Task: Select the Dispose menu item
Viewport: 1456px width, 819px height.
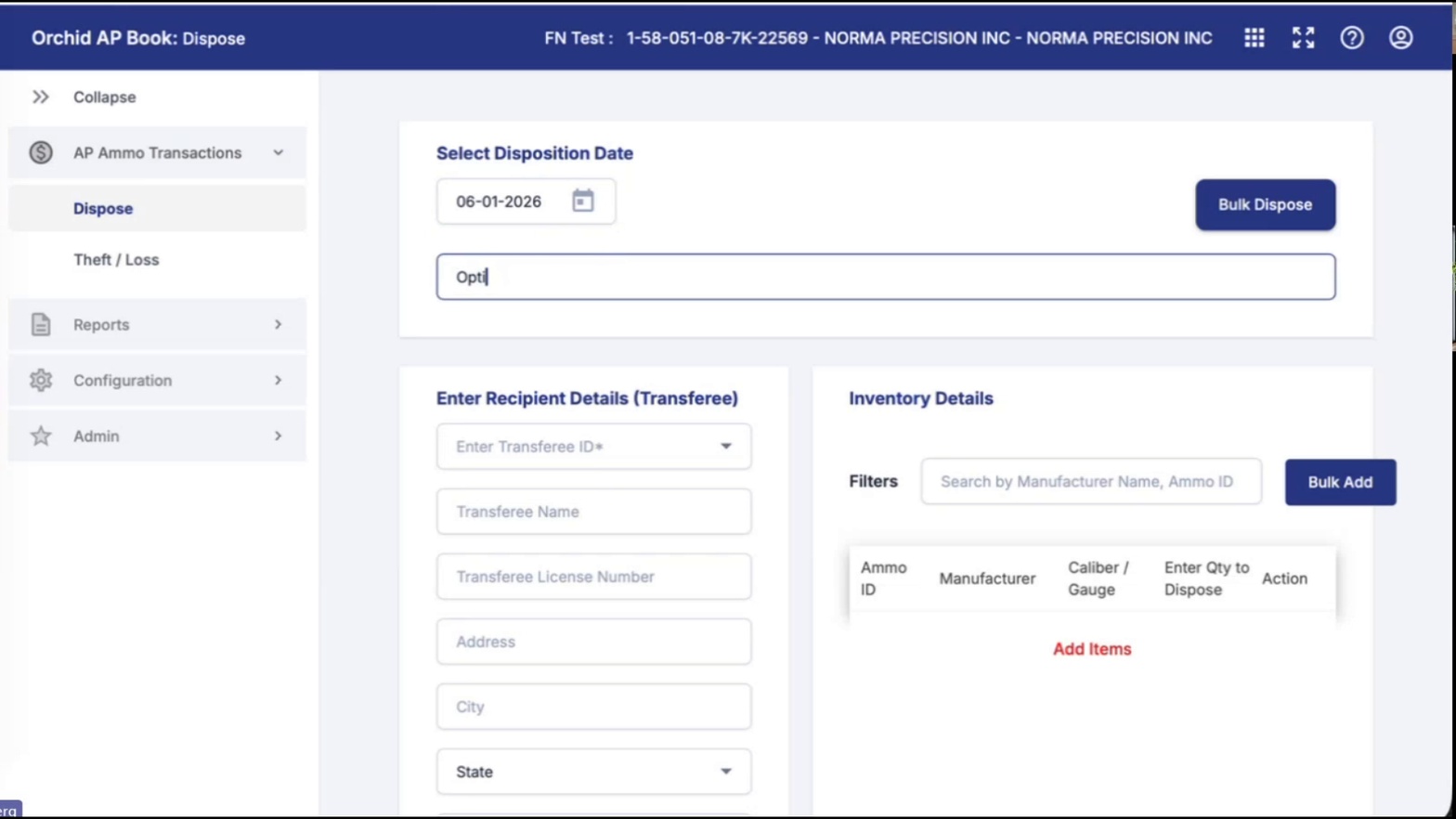Action: 103,209
